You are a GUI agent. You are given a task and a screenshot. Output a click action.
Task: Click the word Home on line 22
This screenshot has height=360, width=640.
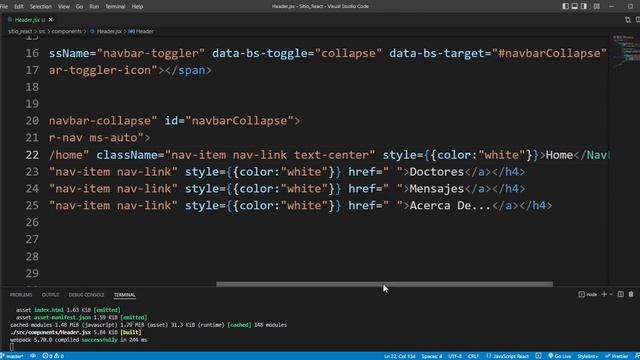[x=559, y=155]
